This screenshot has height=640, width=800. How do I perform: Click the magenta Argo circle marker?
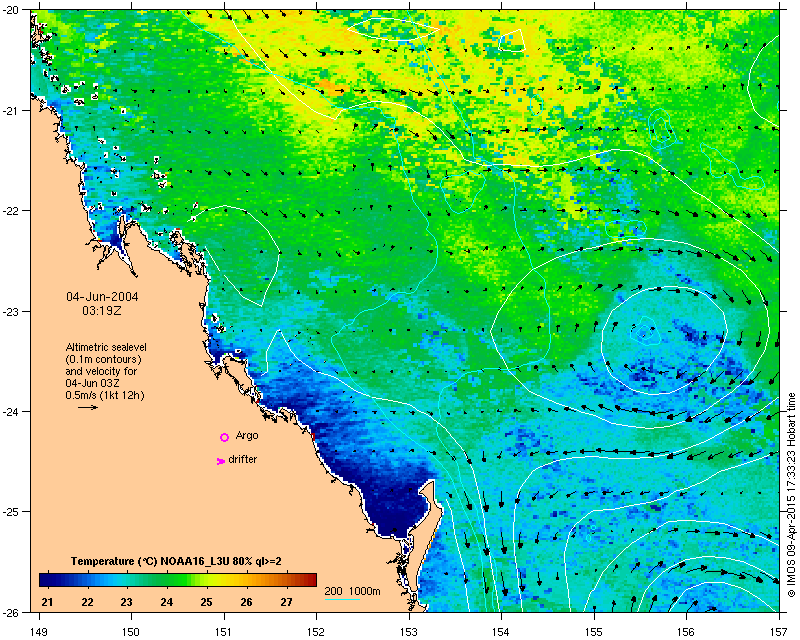click(x=224, y=437)
